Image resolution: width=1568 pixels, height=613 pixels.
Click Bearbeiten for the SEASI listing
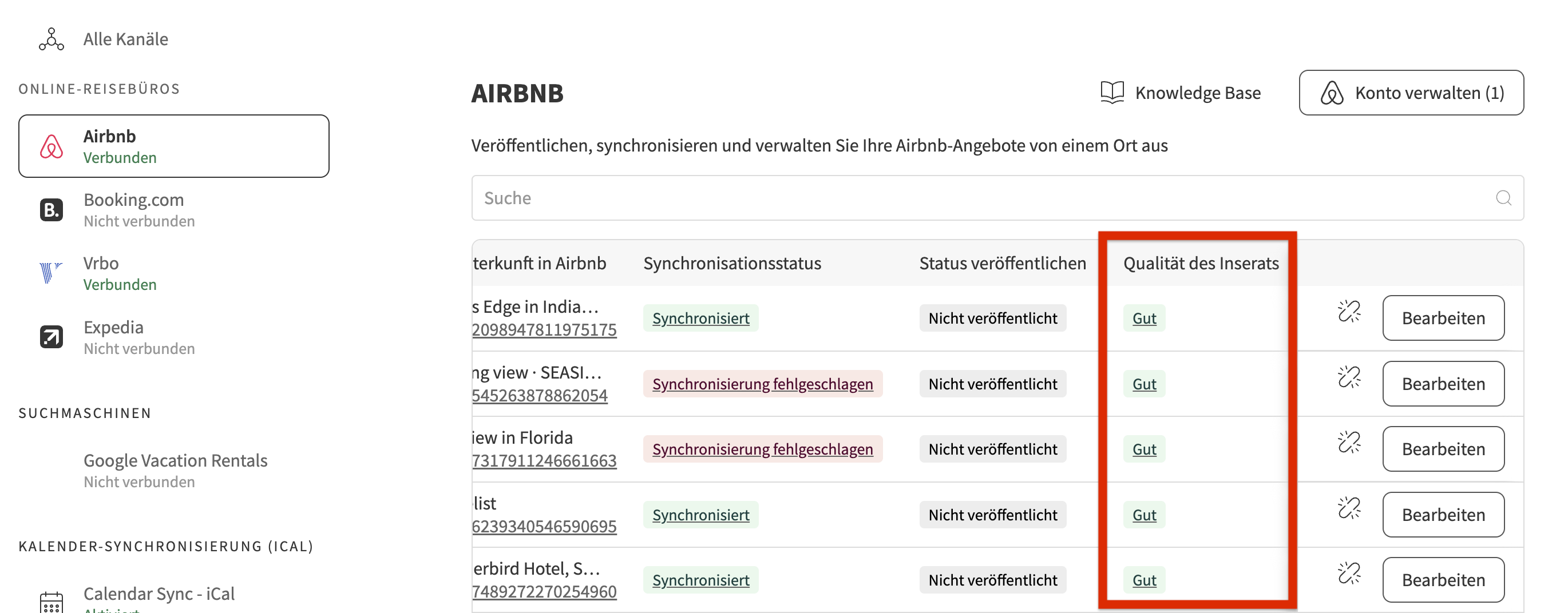coord(1443,384)
